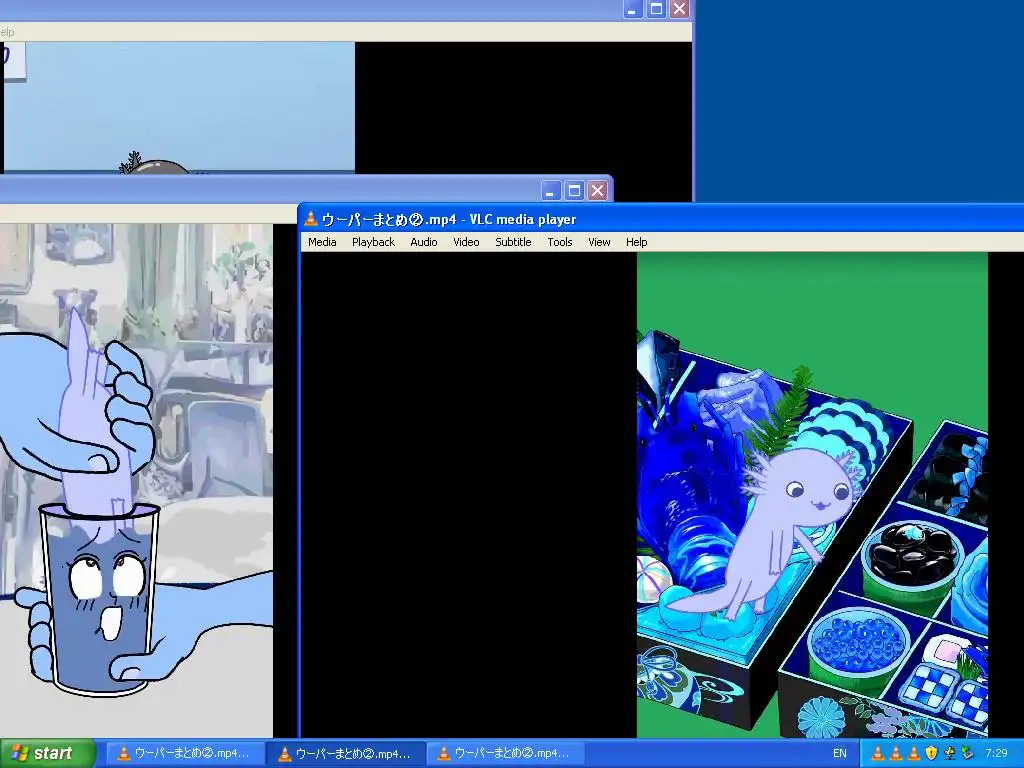The height and width of the screenshot is (768, 1024).
Task: Open the Help menu in front VLC window
Action: [636, 242]
